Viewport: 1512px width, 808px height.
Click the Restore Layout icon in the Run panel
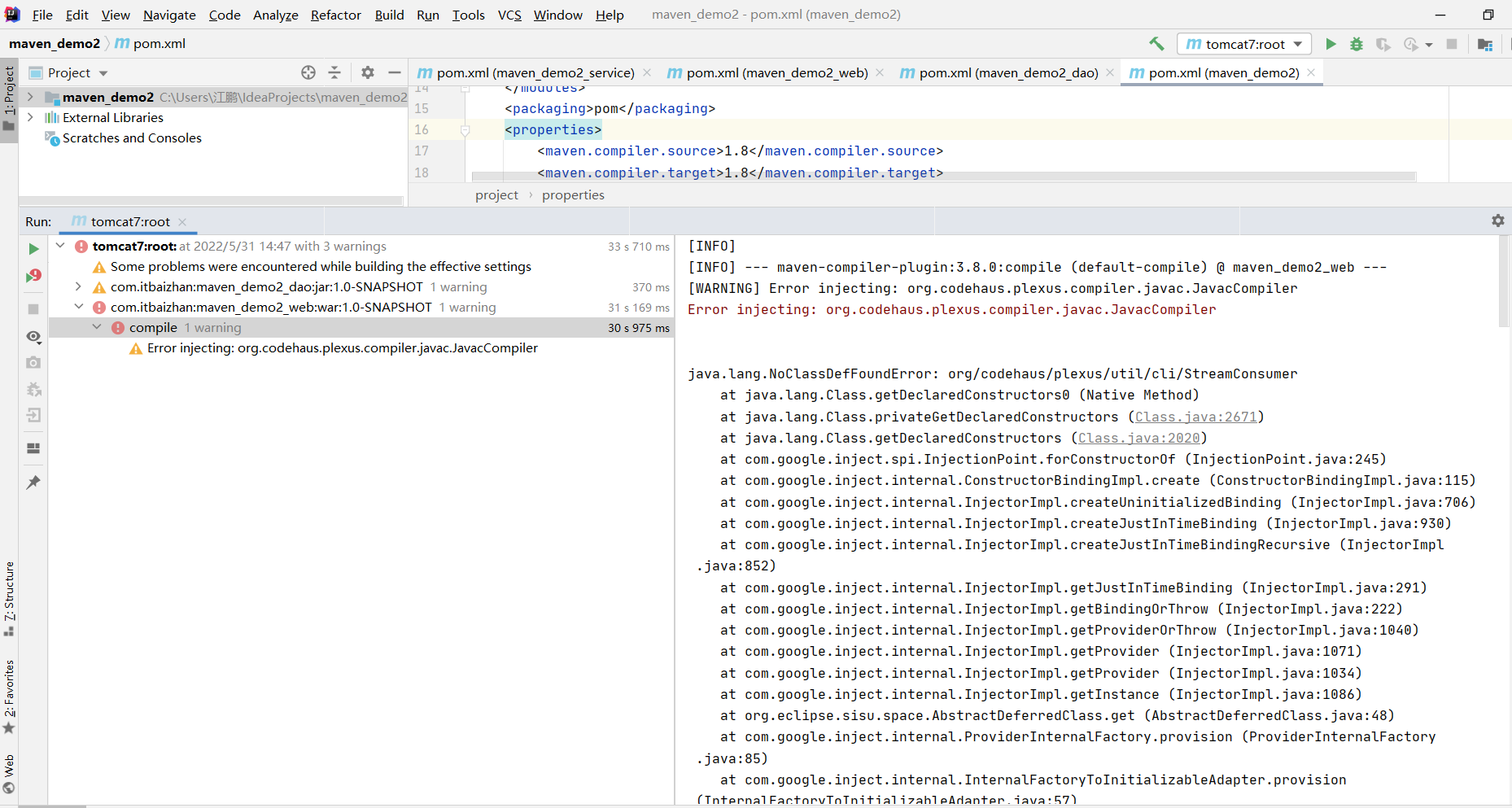pos(33,448)
